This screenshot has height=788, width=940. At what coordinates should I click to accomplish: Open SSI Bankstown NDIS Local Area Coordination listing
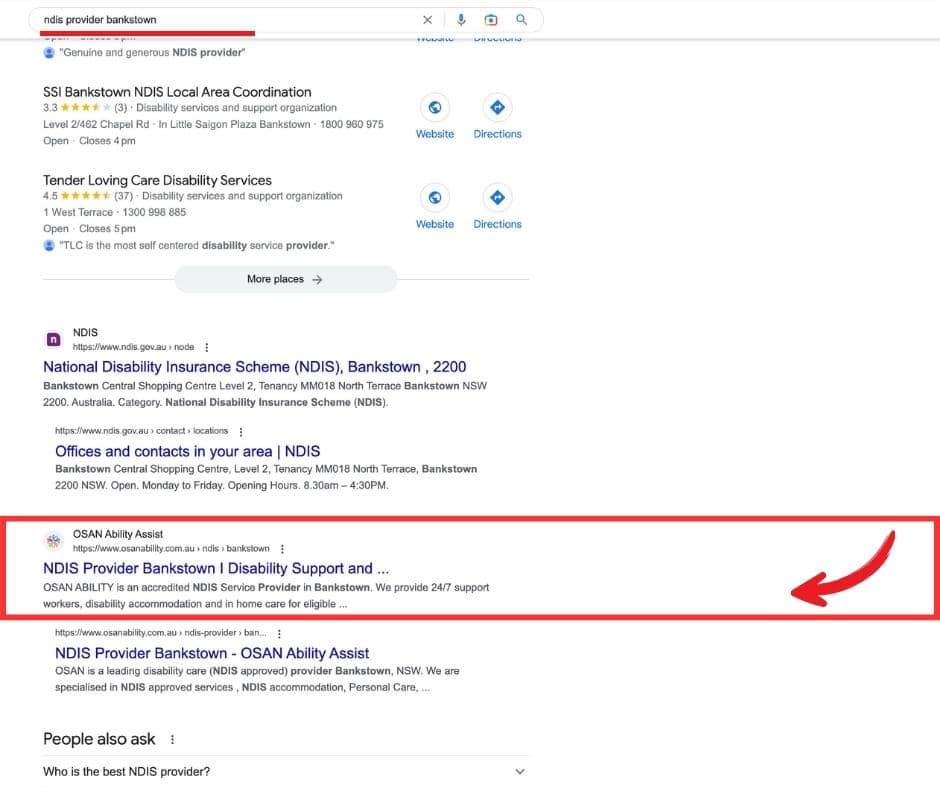point(177,92)
